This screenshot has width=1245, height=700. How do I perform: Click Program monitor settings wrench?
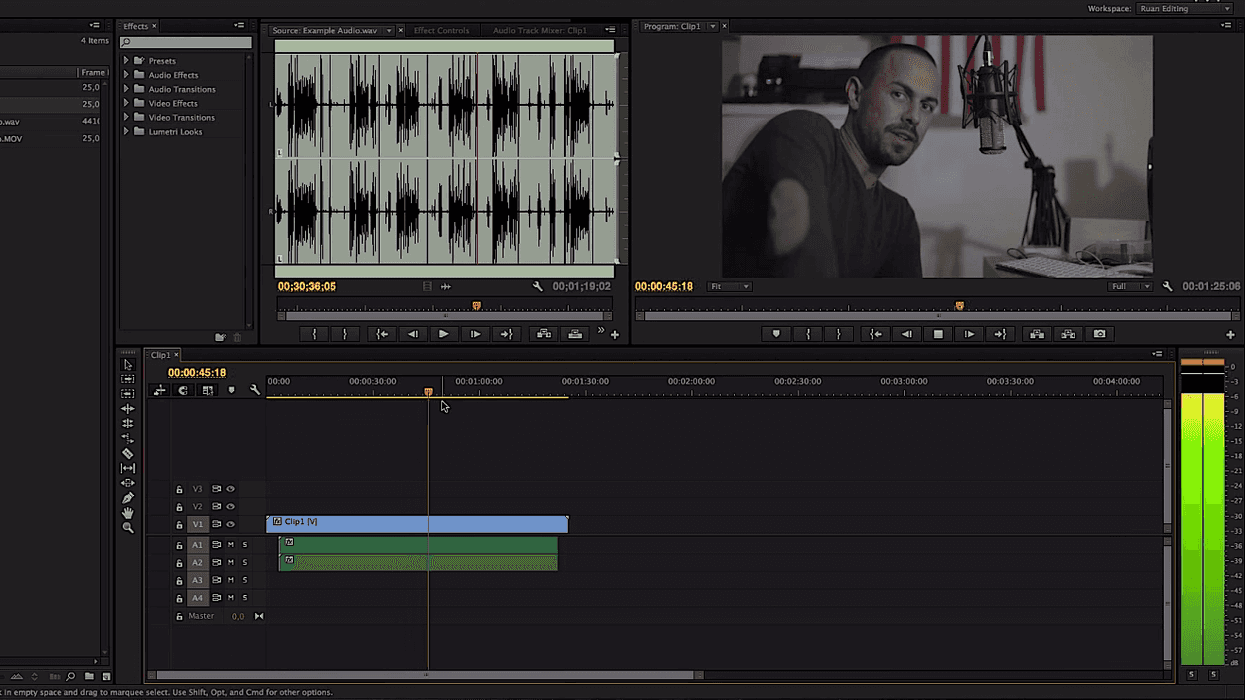1167,287
